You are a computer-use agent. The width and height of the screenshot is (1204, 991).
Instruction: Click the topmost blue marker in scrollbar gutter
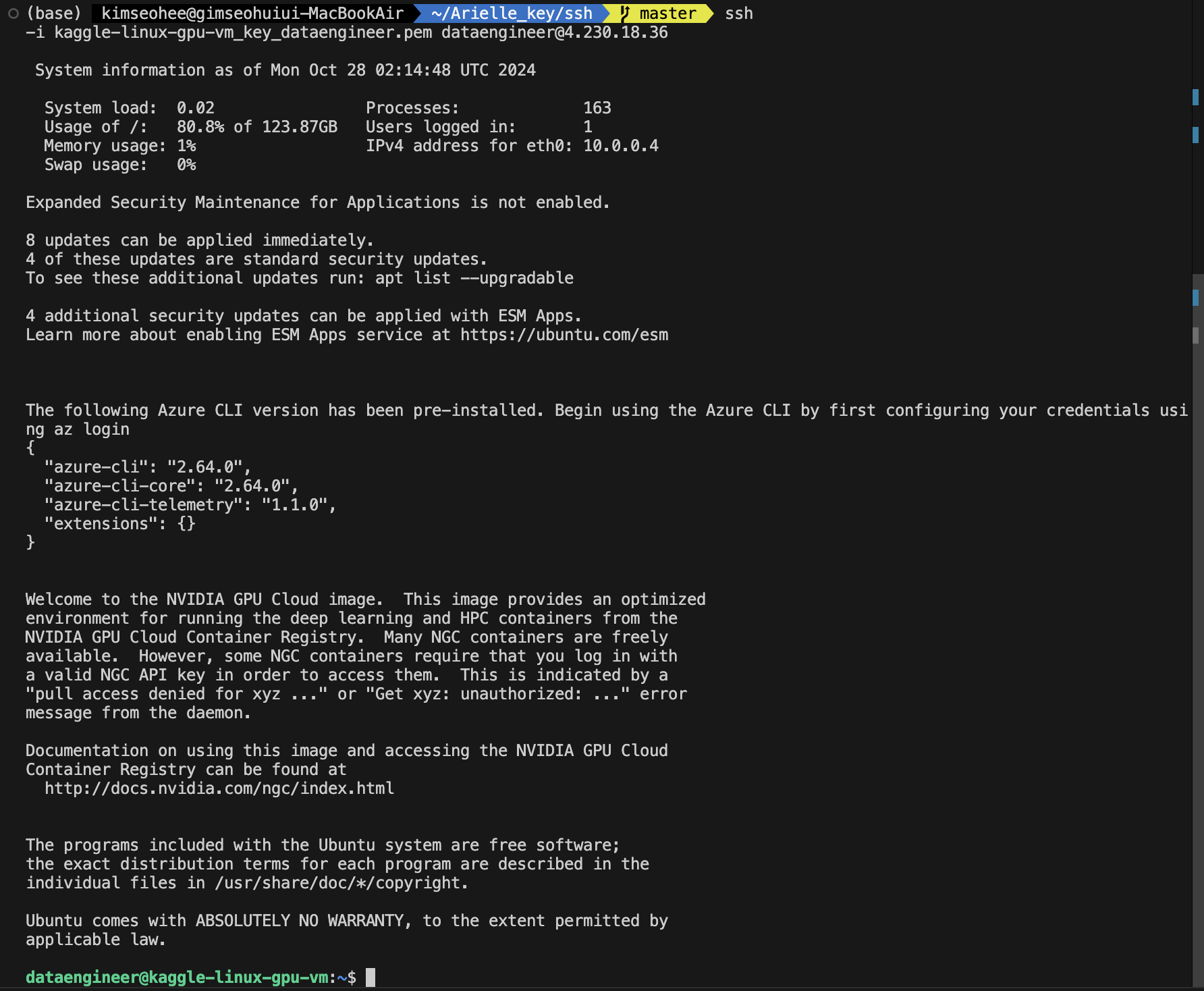coord(1195,97)
